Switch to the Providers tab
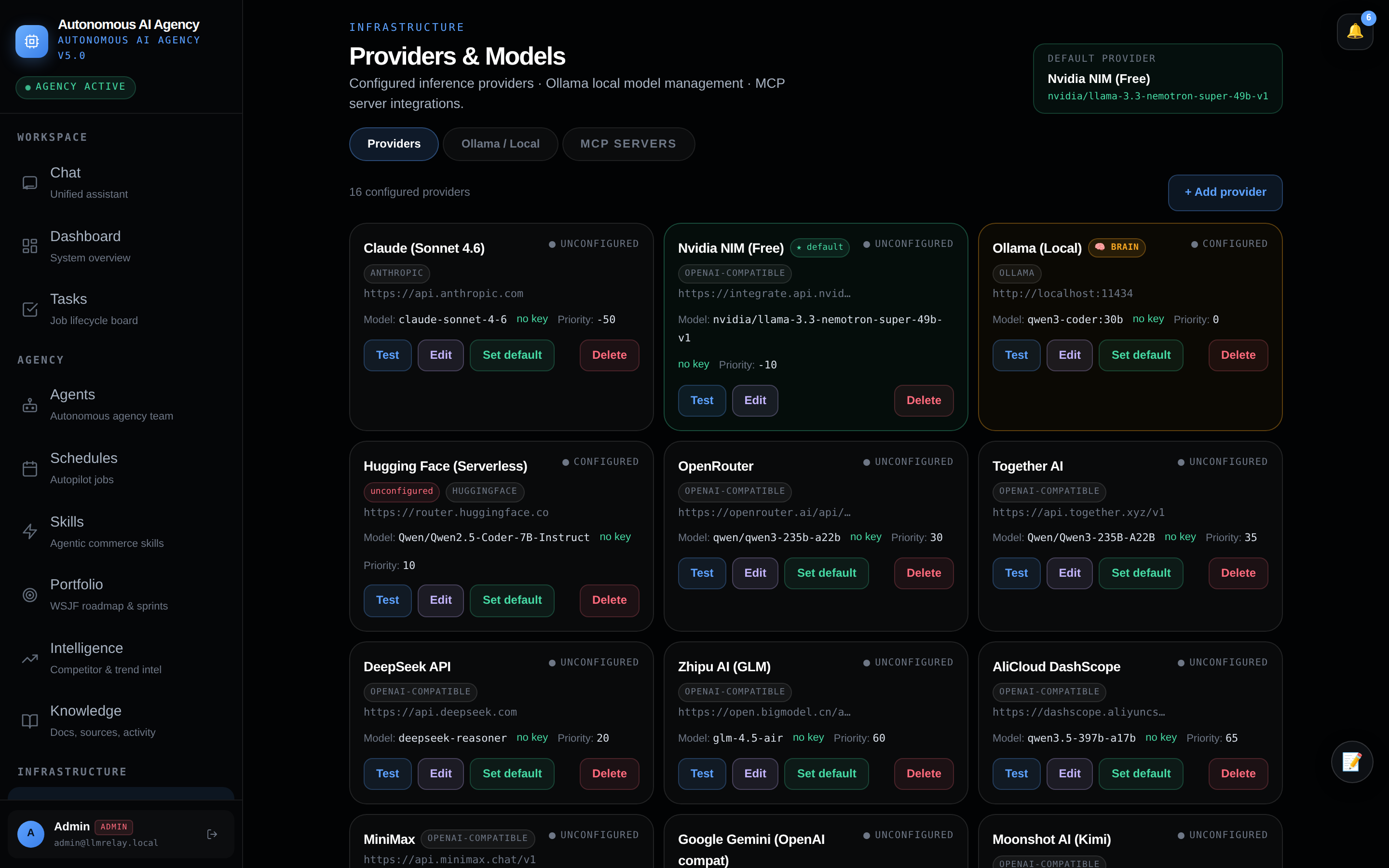Screen dimensions: 1389x868 [394, 144]
